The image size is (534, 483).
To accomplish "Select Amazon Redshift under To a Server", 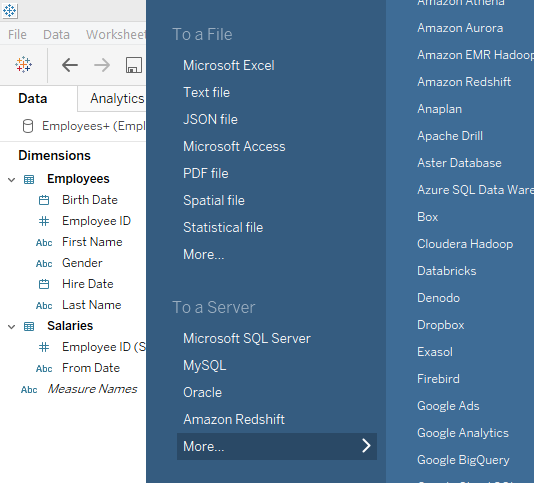I will pos(234,419).
